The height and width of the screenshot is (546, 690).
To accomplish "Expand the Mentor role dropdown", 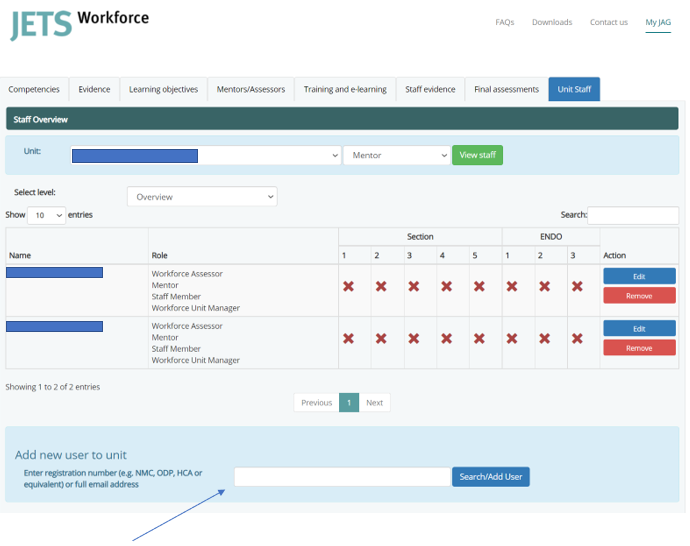I will 396,156.
